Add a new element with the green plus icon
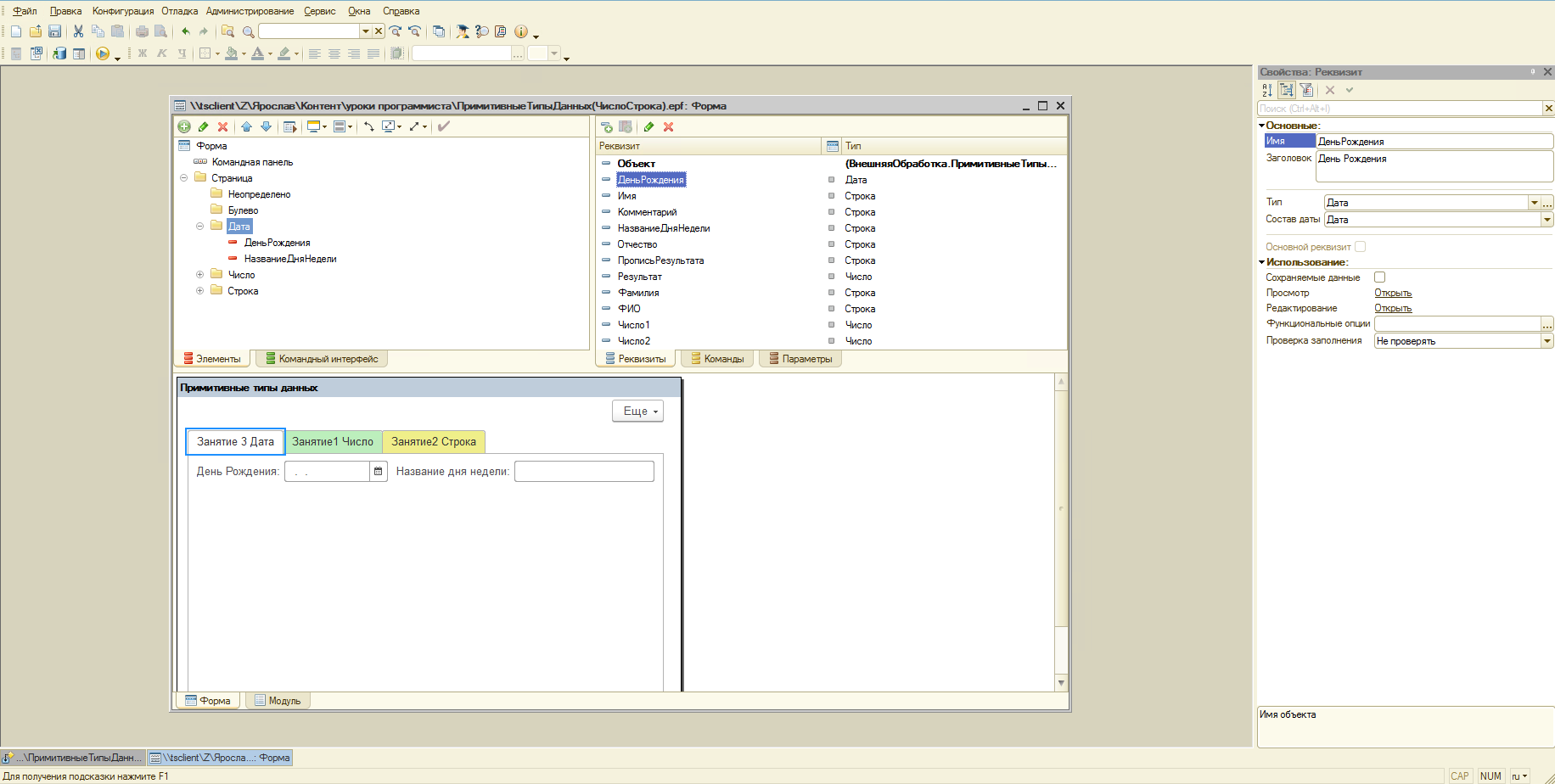The width and height of the screenshot is (1555, 784). point(183,126)
